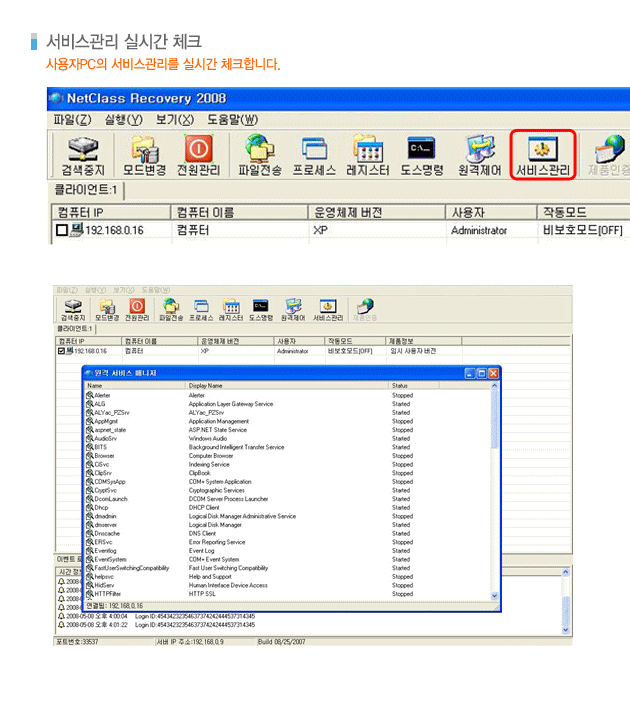Click the 4:01:22 Login ID event entry
This screenshot has width=630, height=726.
coord(156,625)
